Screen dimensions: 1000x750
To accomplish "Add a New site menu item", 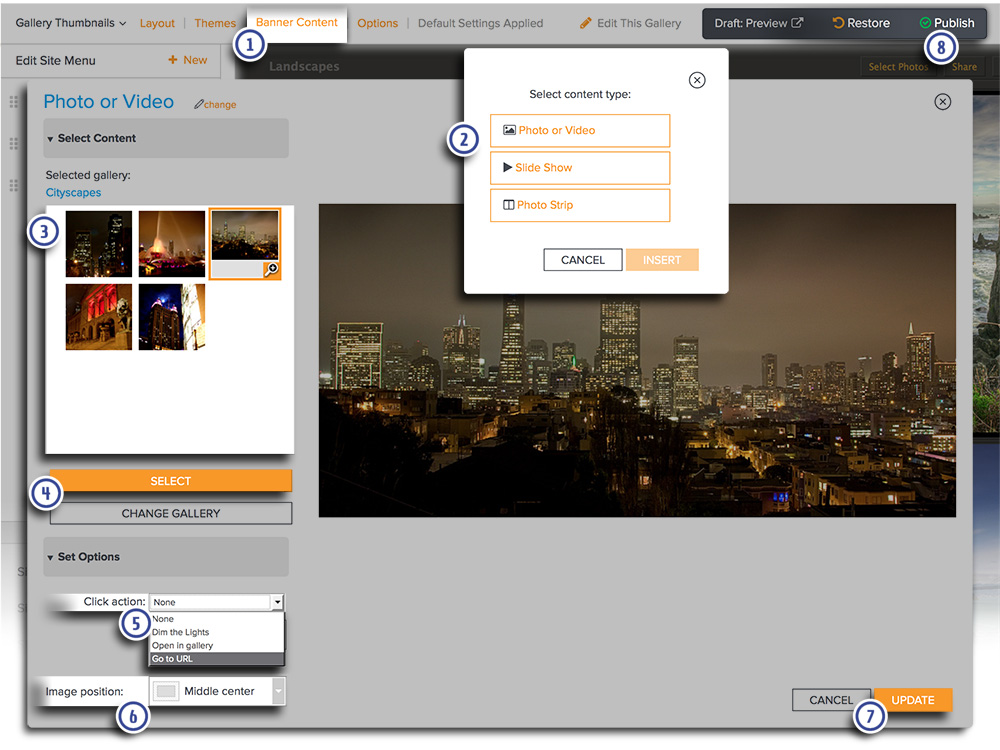I will (x=188, y=60).
